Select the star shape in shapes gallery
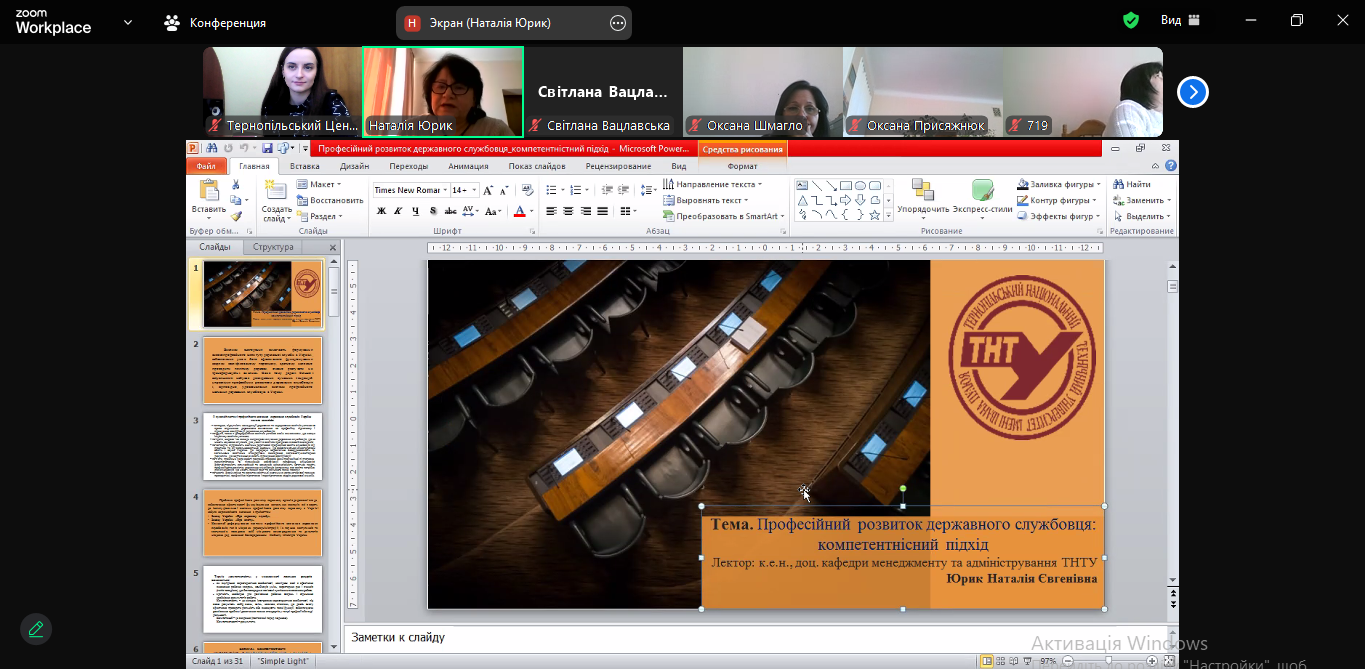Screen dimensions: 1365x669 tap(875, 215)
